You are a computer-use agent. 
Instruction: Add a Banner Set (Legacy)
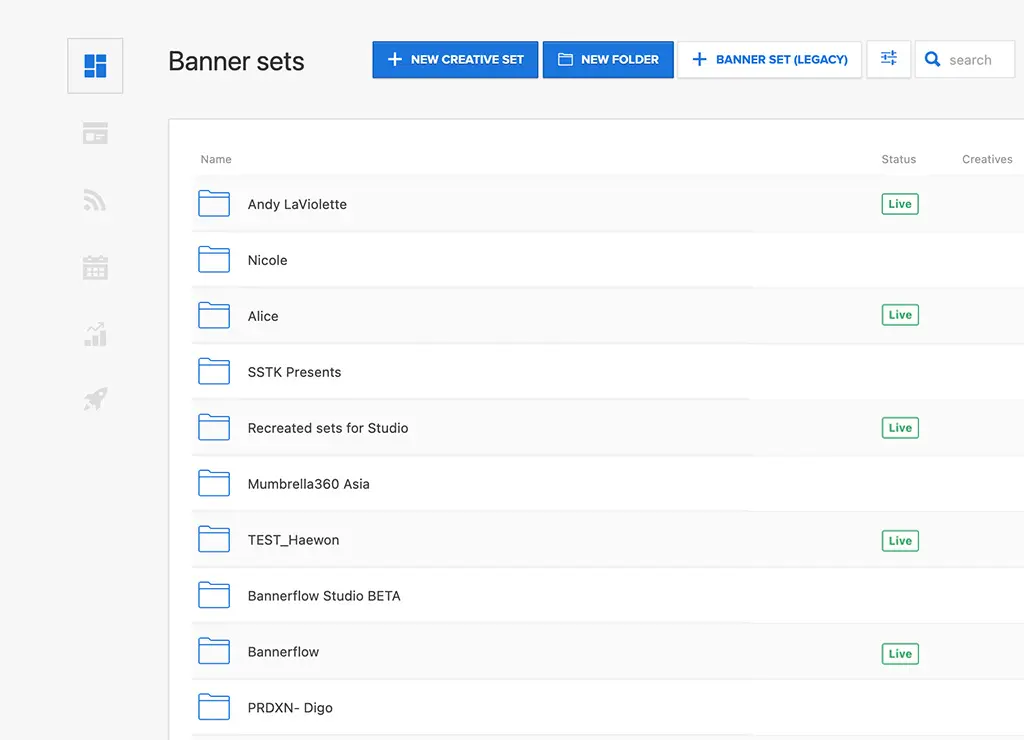pyautogui.click(x=769, y=59)
